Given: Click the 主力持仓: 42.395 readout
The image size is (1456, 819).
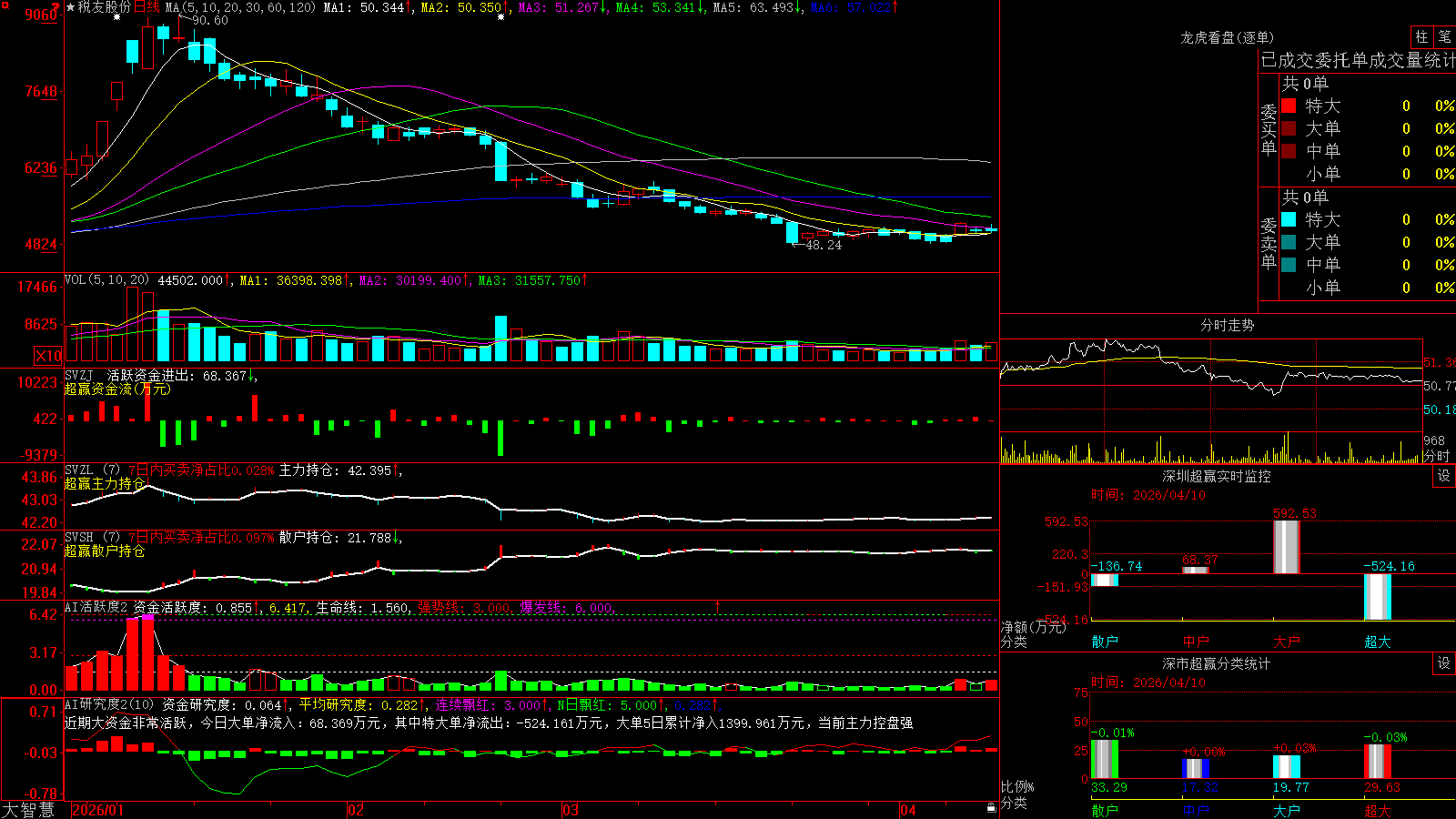Looking at the screenshot, I should [x=335, y=470].
